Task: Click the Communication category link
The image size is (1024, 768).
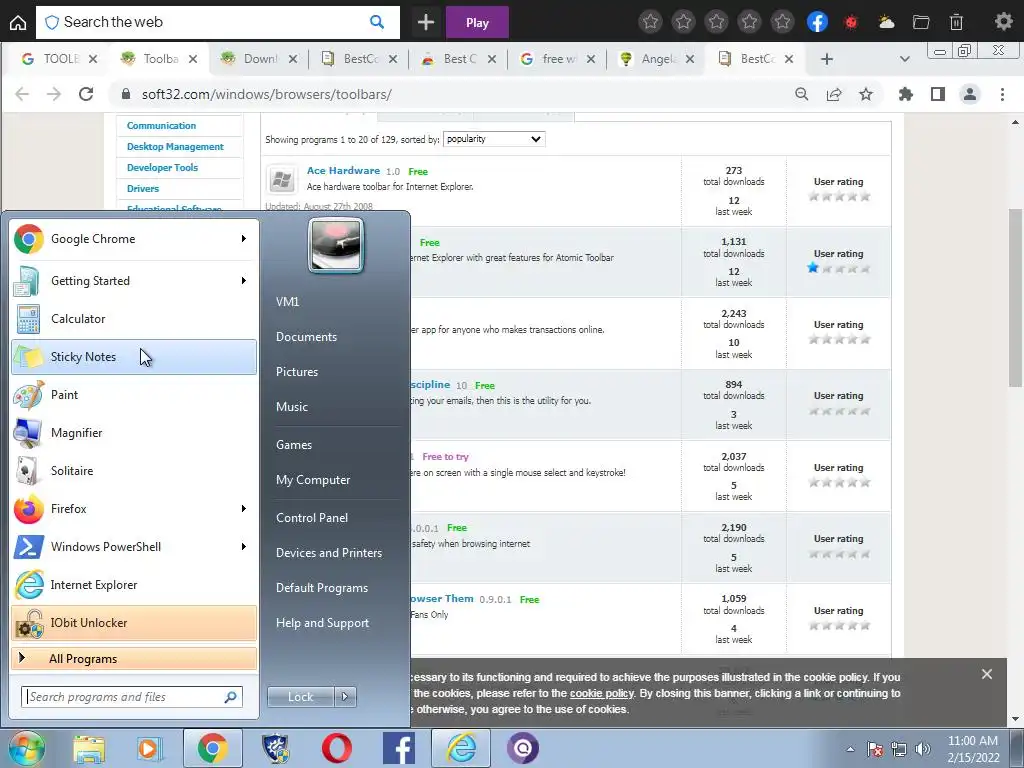Action: click(x=161, y=125)
